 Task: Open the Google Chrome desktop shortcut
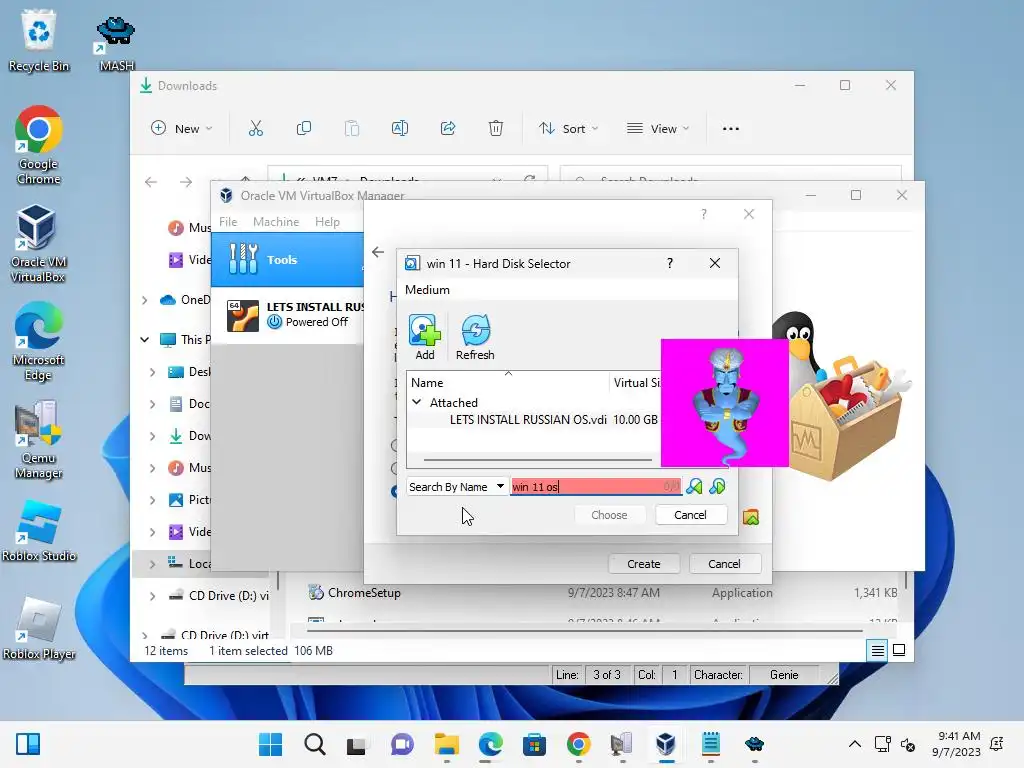coord(39,145)
